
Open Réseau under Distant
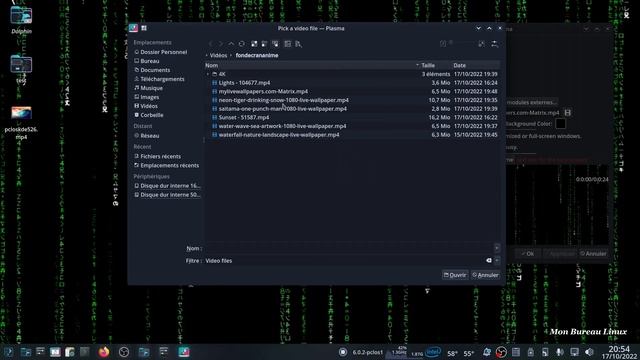tap(150, 136)
